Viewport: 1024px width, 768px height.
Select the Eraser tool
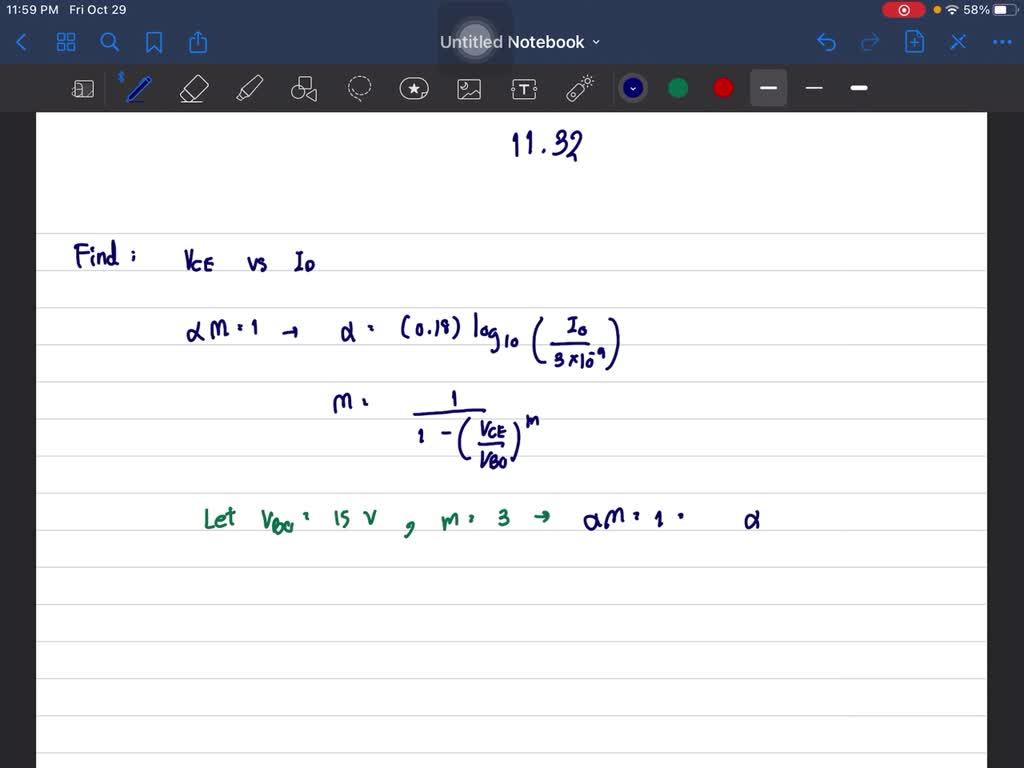click(193, 88)
